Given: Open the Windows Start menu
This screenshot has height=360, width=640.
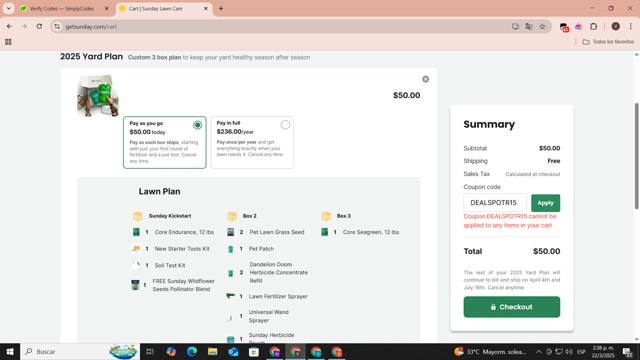Looking at the screenshot, I should coord(10,351).
